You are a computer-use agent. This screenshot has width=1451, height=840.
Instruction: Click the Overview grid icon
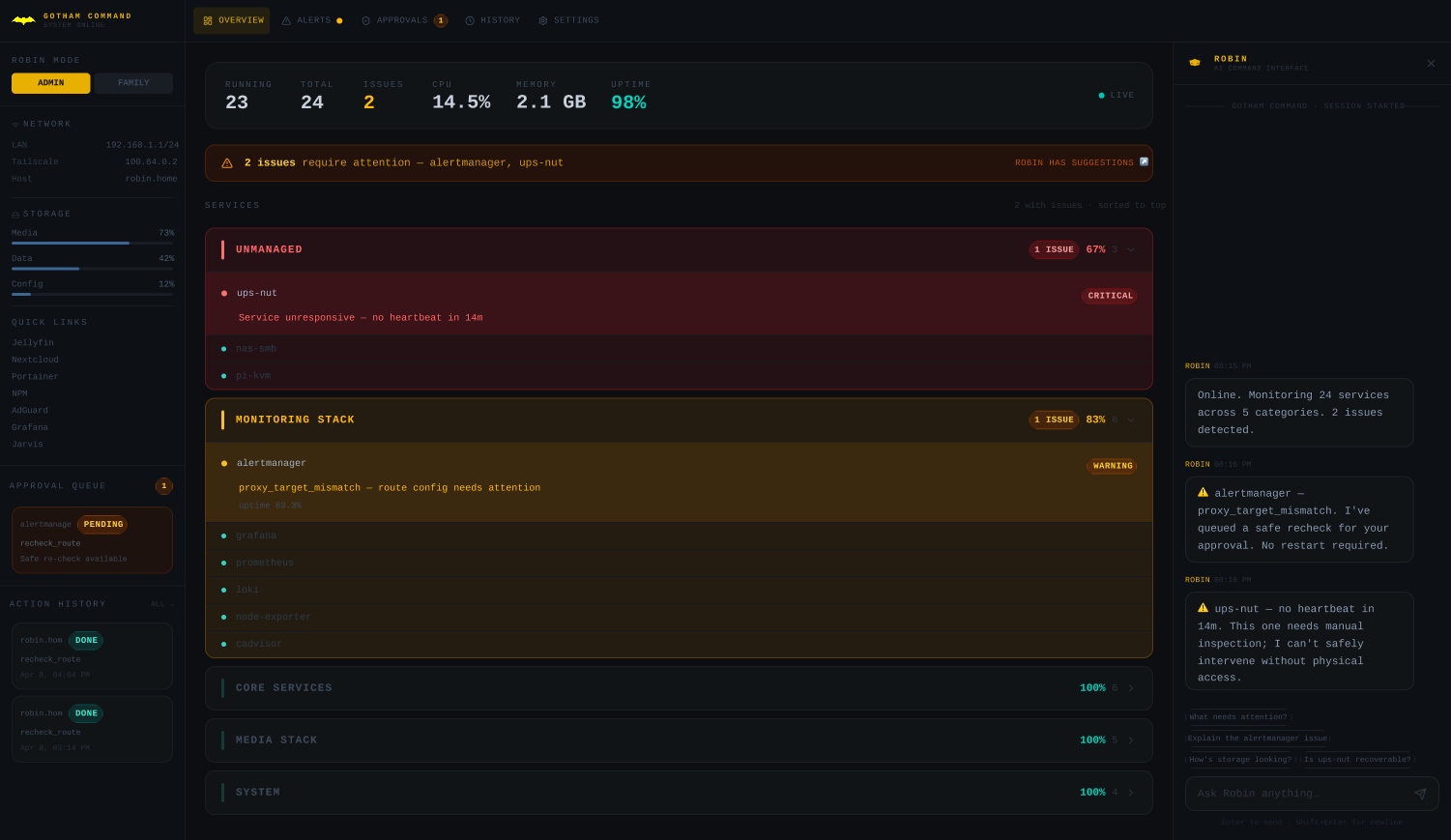(208, 20)
